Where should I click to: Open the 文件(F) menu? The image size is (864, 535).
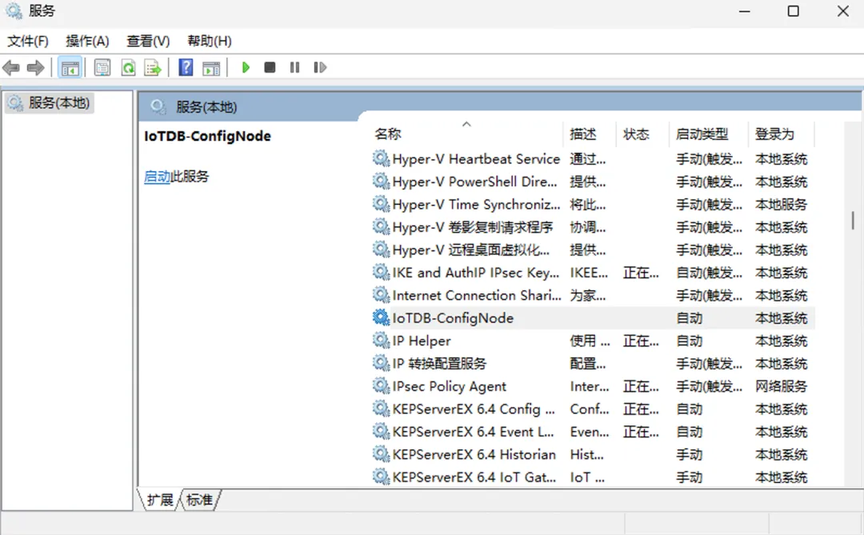click(28, 41)
